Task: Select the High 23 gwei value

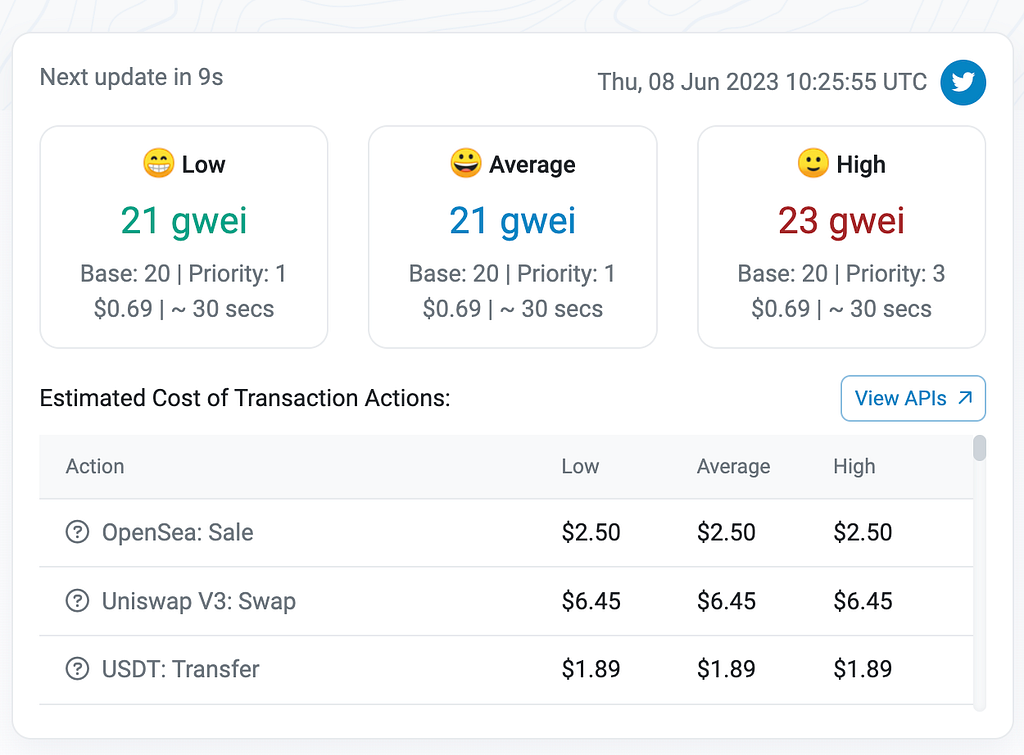Action: click(x=841, y=221)
